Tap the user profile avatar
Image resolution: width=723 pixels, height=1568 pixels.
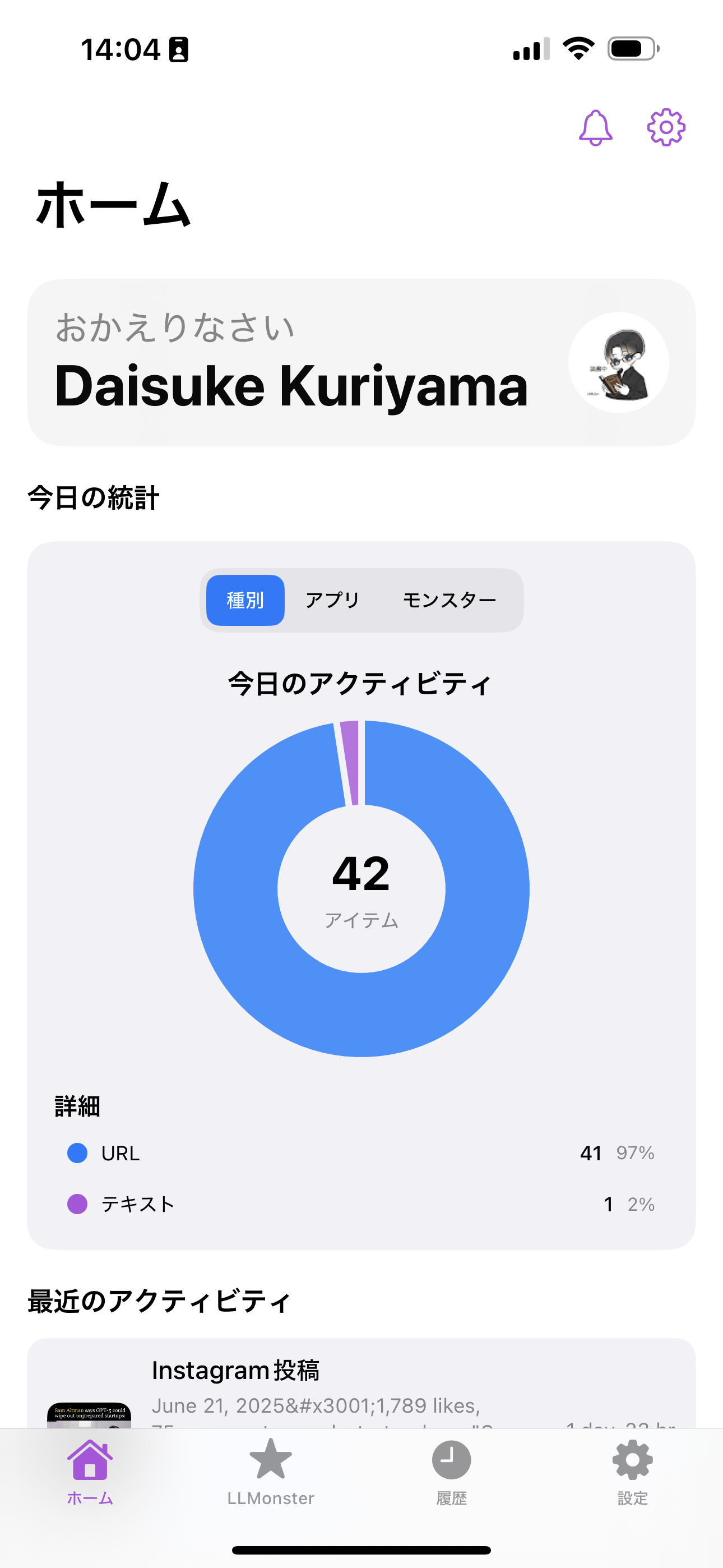click(618, 363)
